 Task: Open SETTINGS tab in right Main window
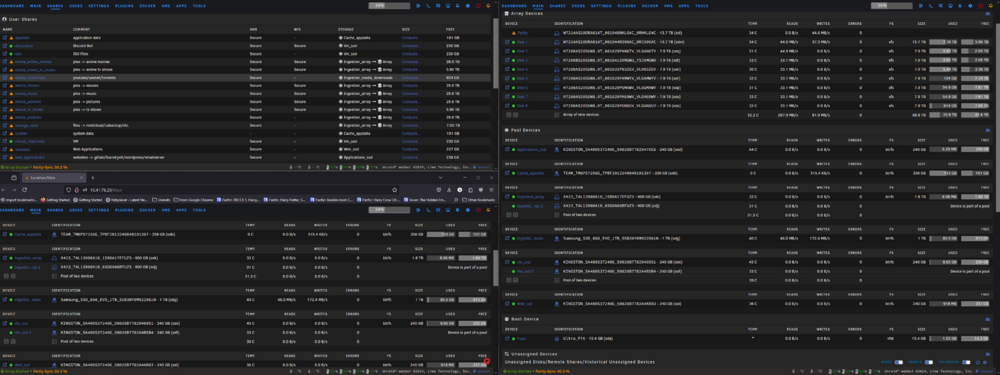(x=601, y=6)
